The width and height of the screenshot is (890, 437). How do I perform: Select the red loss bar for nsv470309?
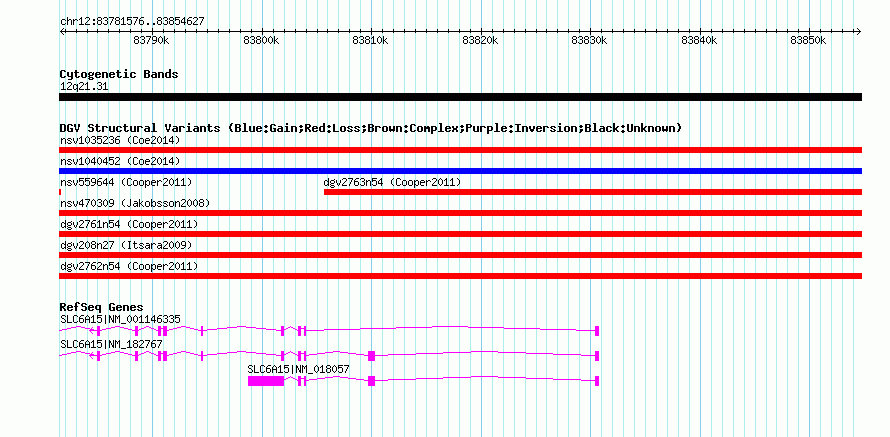point(460,213)
